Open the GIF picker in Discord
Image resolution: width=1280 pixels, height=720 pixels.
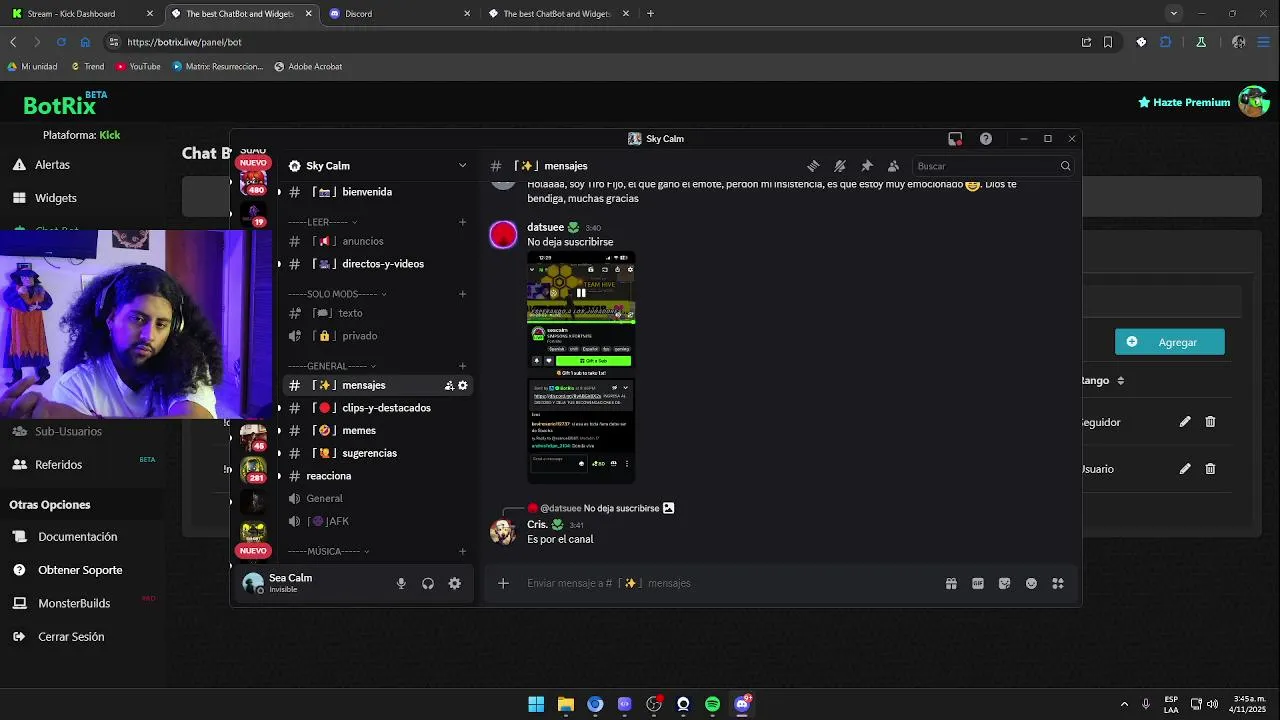point(978,583)
